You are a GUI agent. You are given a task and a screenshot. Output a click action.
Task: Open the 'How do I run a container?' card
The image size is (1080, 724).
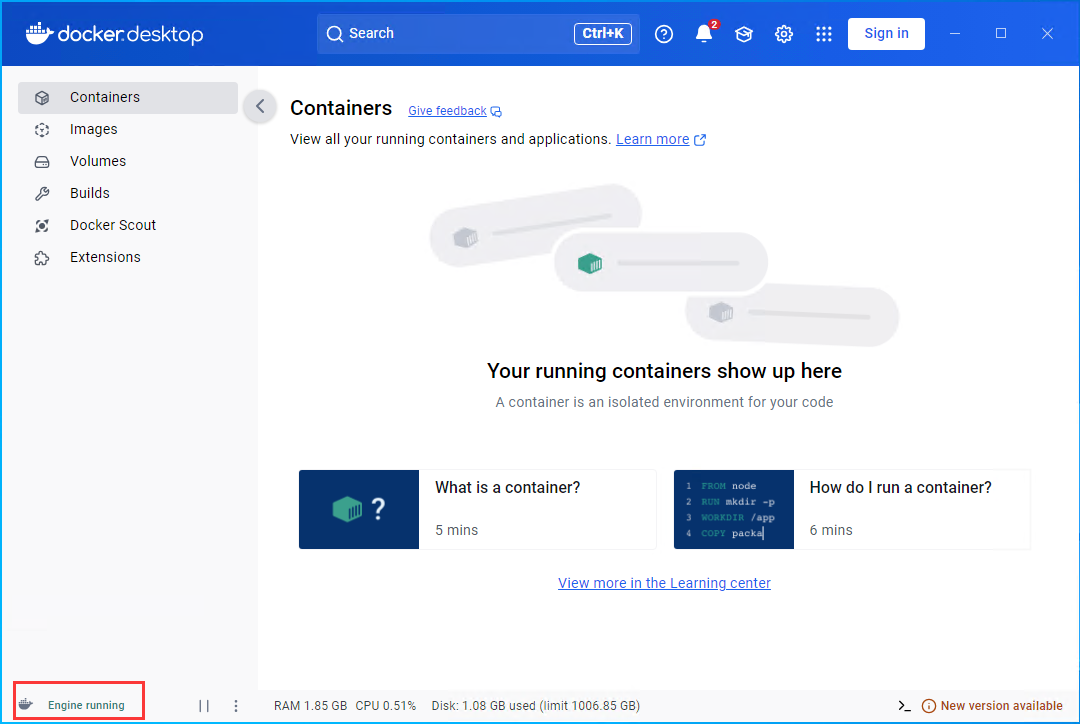(x=852, y=509)
